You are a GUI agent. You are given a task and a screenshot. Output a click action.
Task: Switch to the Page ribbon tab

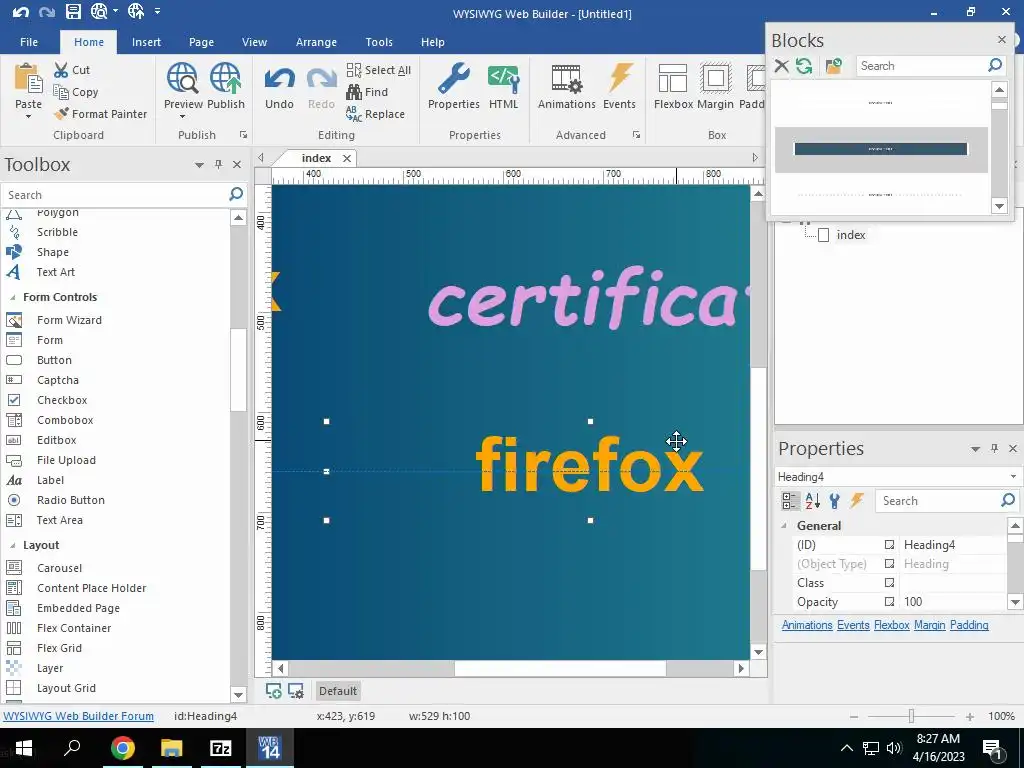201,42
